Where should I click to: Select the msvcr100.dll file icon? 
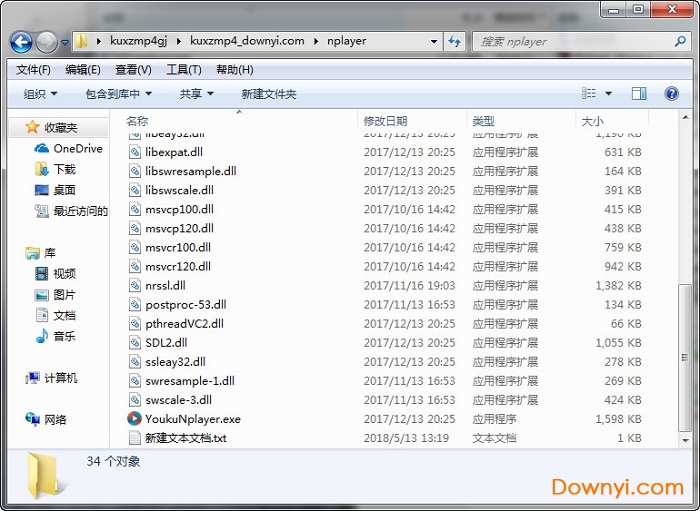(x=135, y=247)
